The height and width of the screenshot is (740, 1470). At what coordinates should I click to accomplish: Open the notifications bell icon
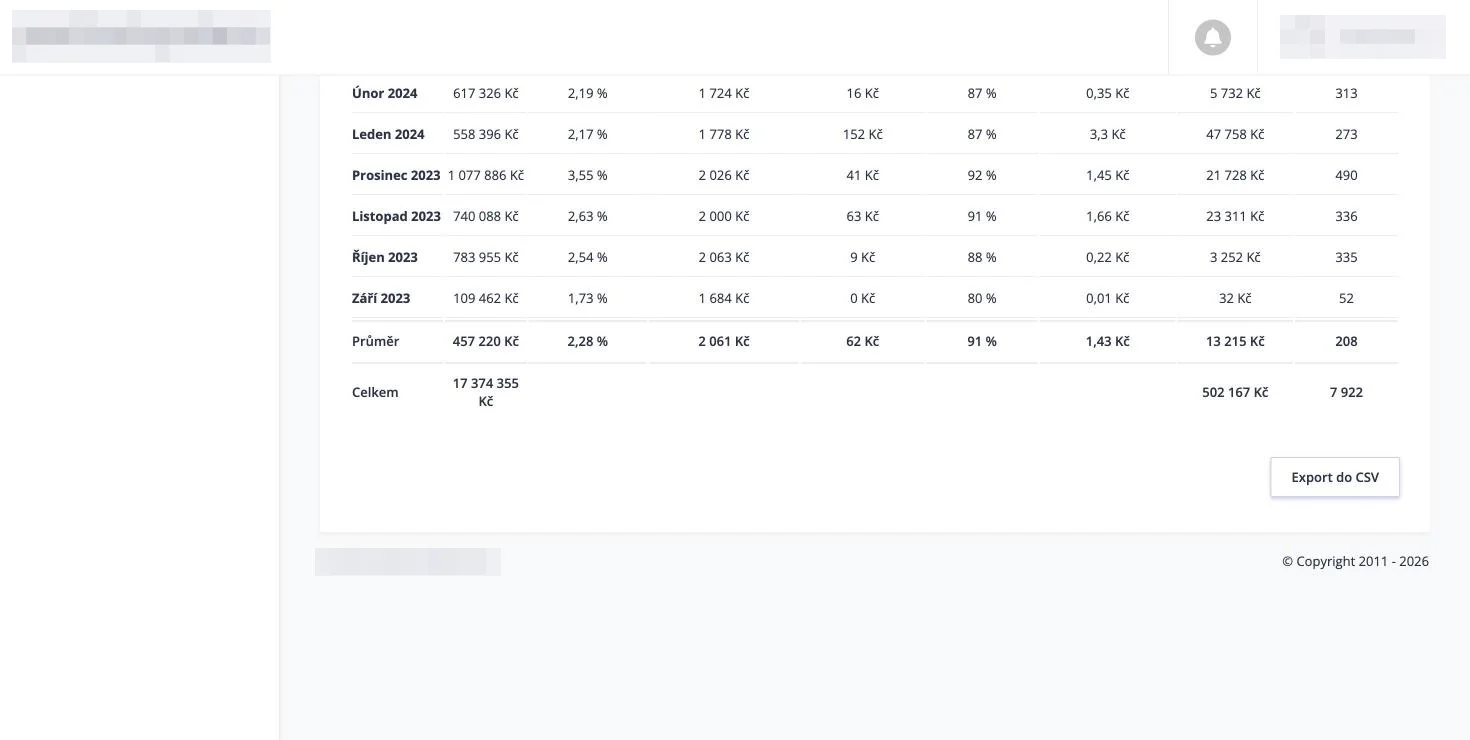(1212, 37)
